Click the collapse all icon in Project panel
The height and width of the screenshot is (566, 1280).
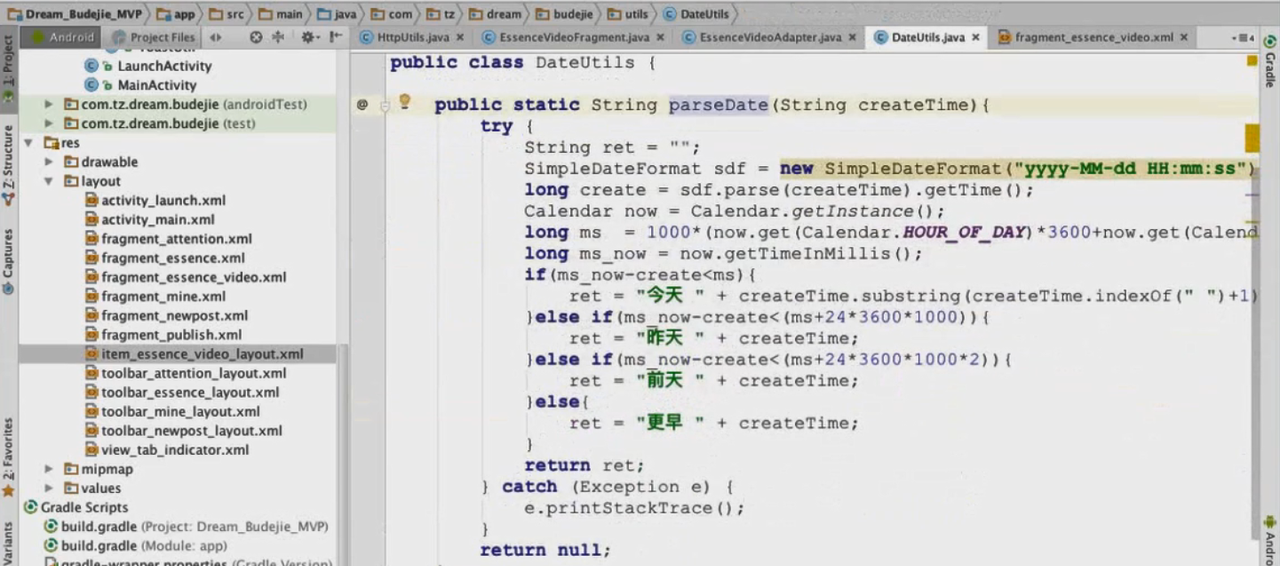pyautogui.click(x=278, y=37)
